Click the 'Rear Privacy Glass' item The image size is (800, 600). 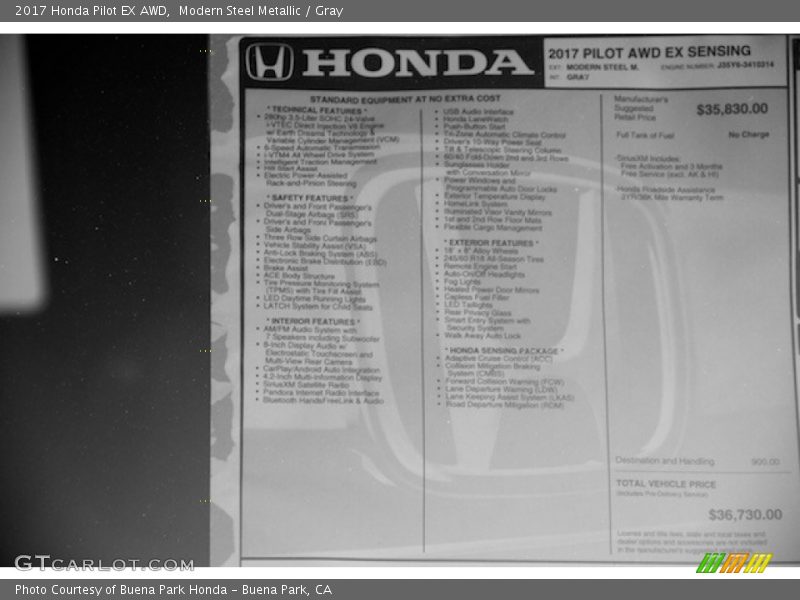click(478, 313)
